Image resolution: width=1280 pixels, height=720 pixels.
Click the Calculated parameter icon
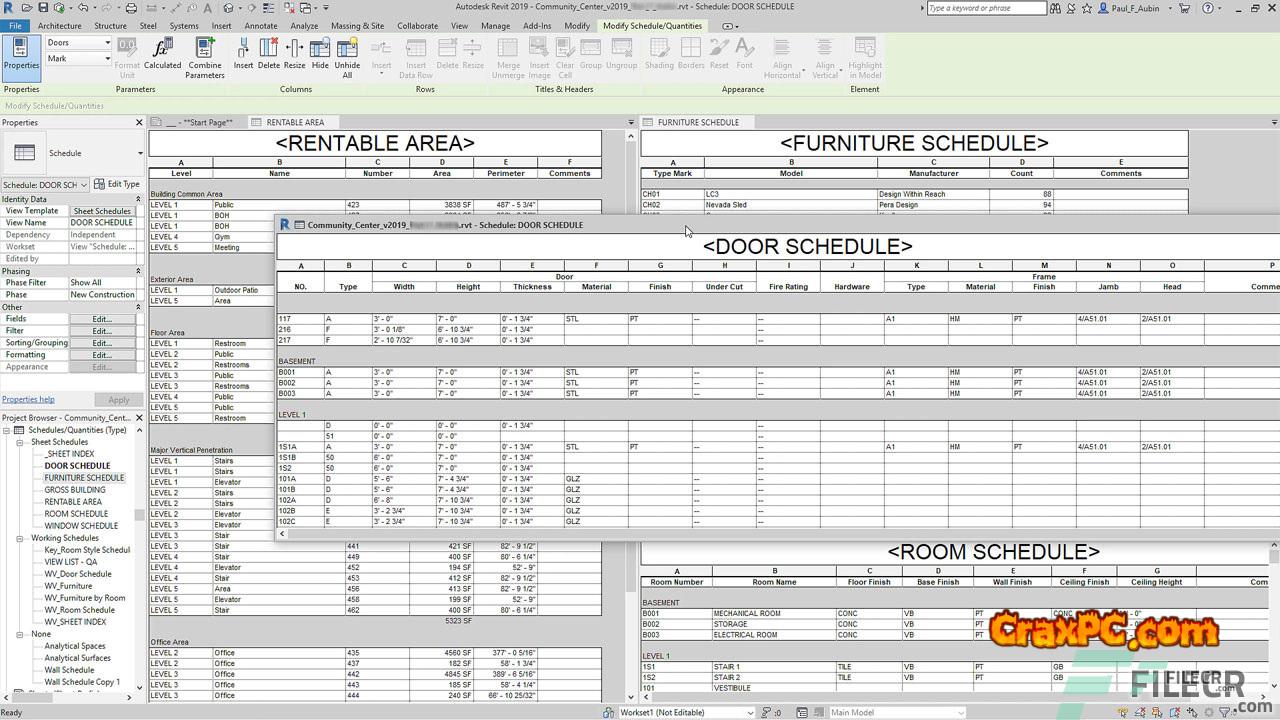(x=162, y=51)
